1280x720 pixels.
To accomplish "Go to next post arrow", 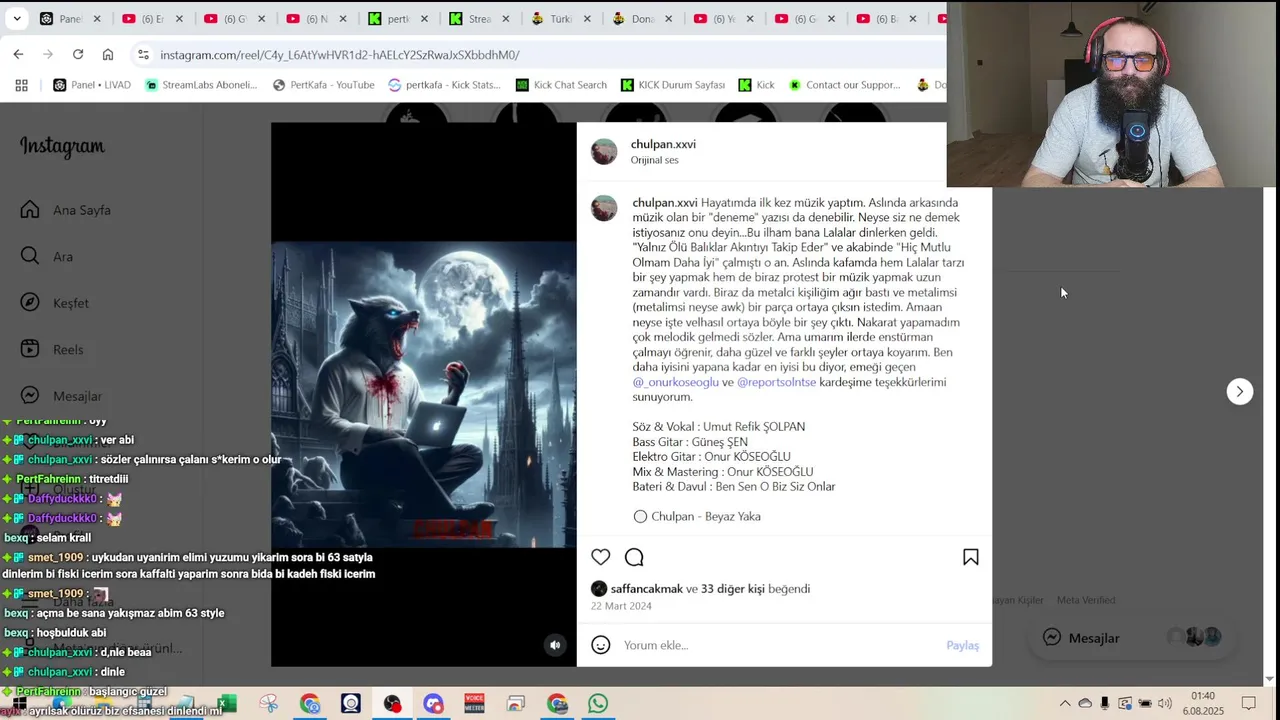I will coord(1239,391).
